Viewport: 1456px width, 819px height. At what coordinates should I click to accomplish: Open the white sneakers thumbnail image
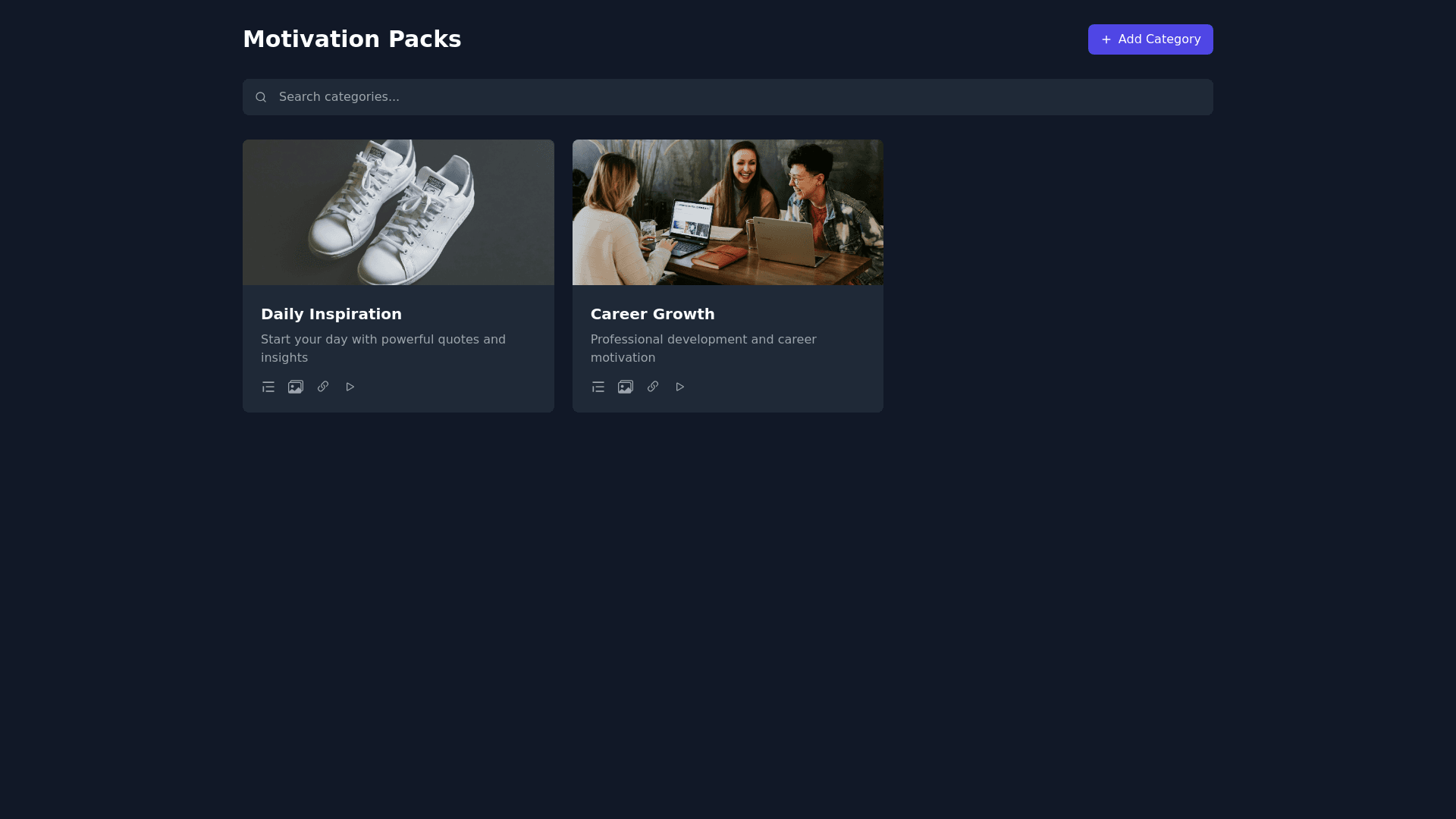[x=398, y=212]
